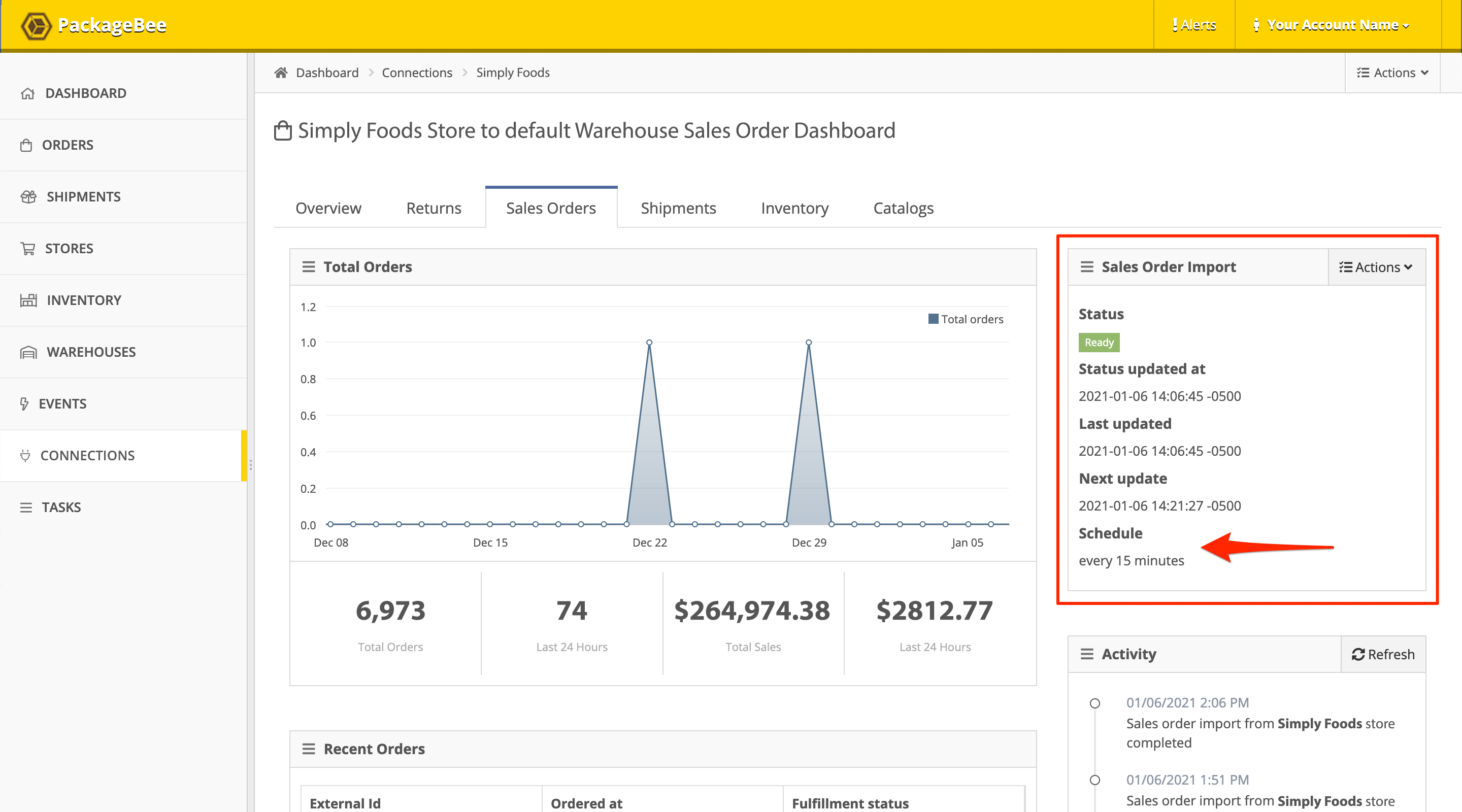Open the Dashboard house icon in sidebar
The height and width of the screenshot is (812, 1462).
click(x=28, y=93)
